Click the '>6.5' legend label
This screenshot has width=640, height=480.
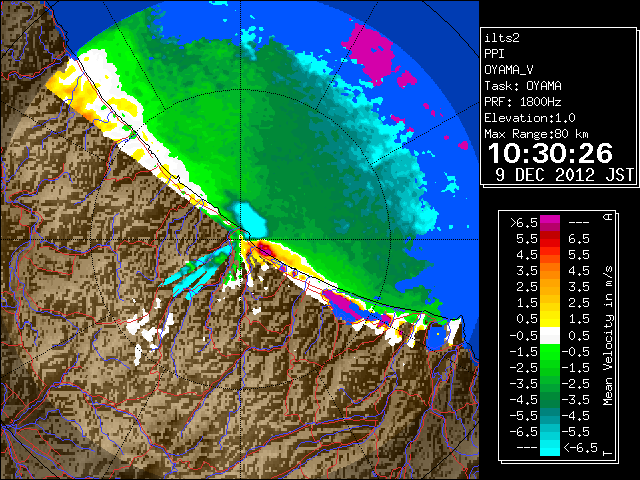coord(524,223)
